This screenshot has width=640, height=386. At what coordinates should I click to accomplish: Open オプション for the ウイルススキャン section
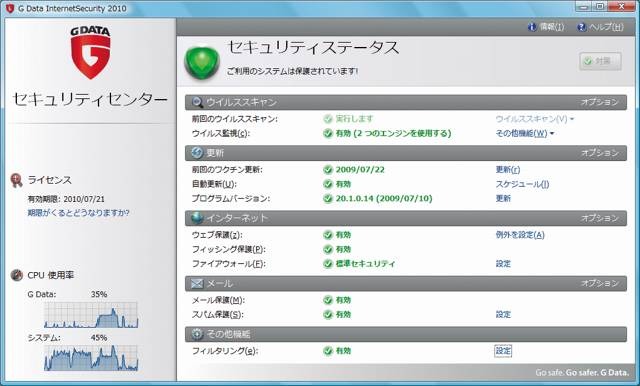[600, 102]
